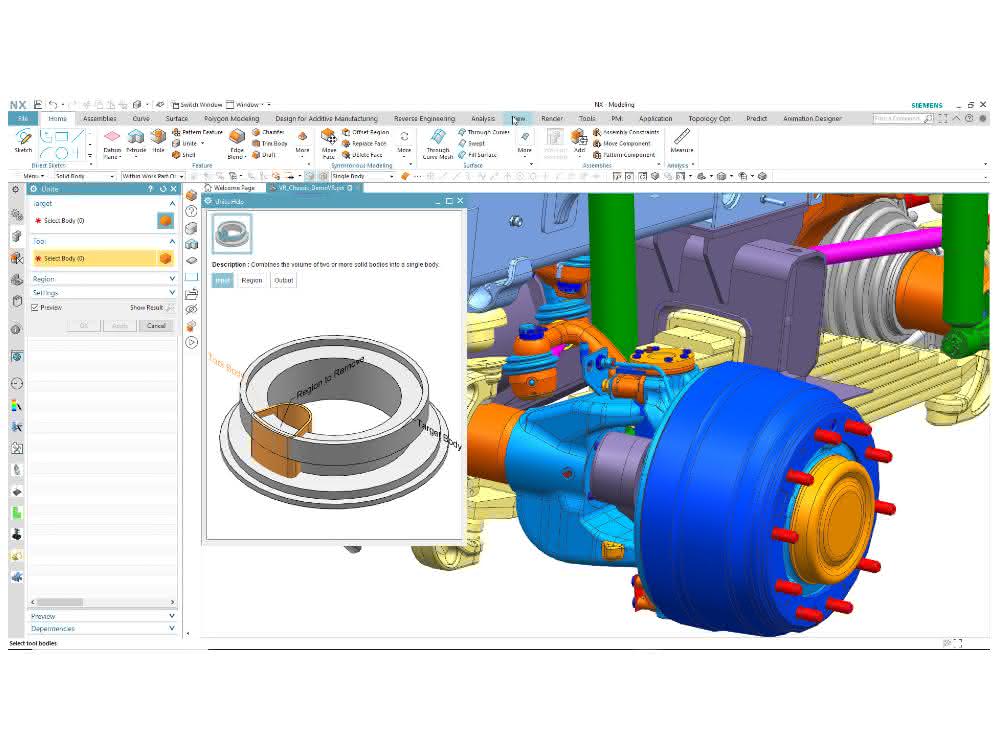The height and width of the screenshot is (750, 1000).
Task: Select the Region tab in the help window
Action: (252, 281)
